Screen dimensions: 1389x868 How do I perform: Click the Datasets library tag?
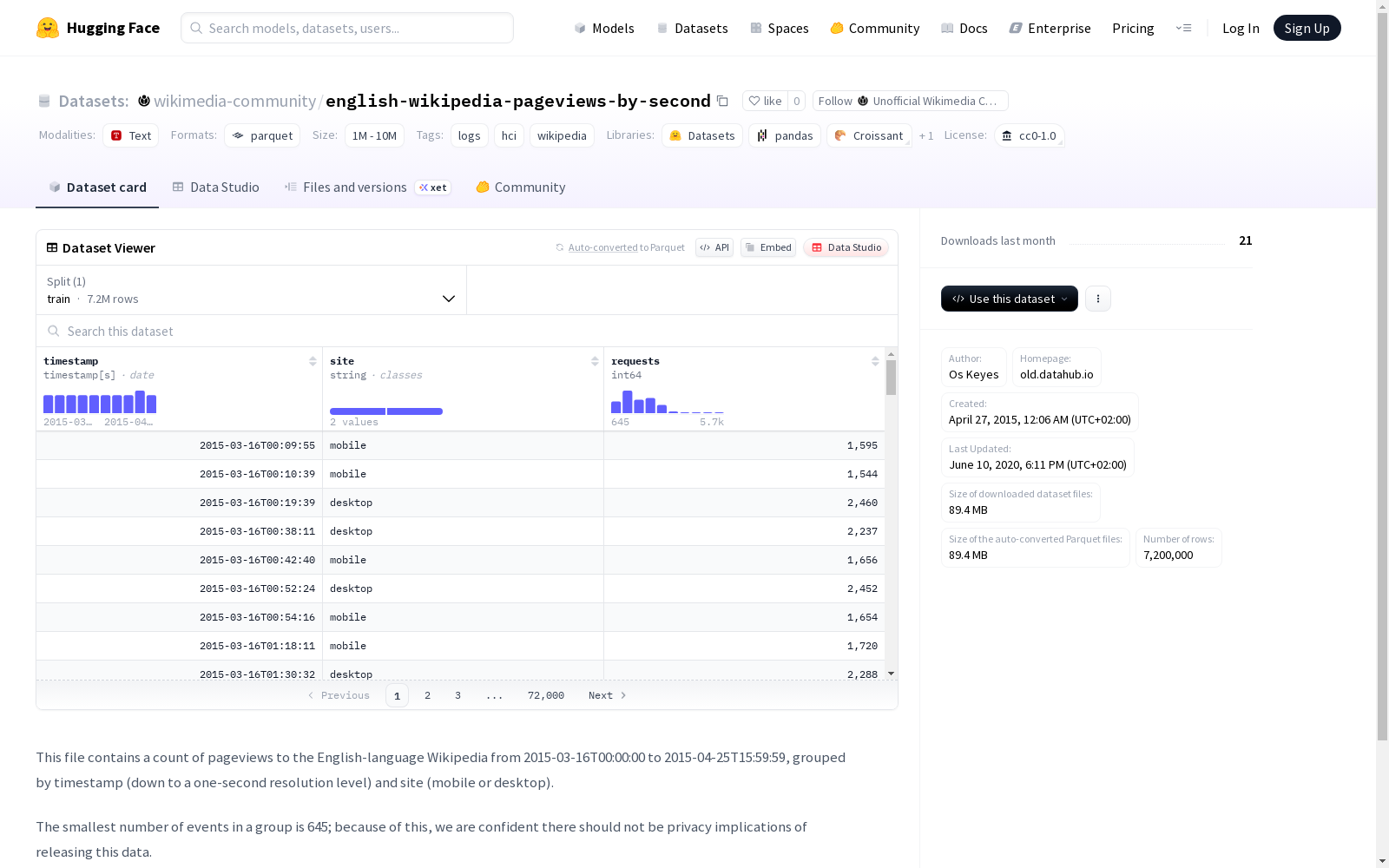click(x=702, y=135)
